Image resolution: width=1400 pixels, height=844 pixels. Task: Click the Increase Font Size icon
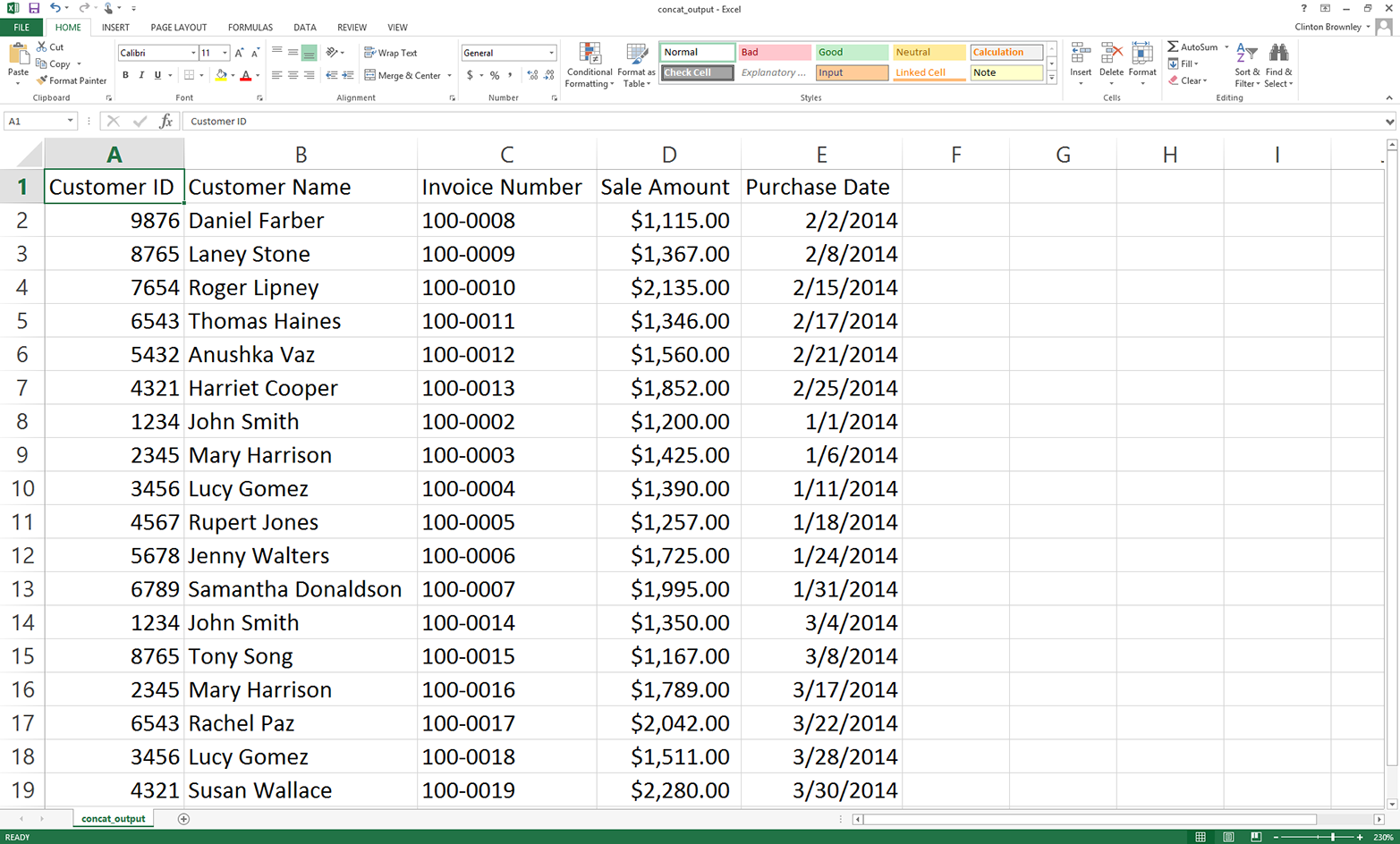tap(239, 53)
